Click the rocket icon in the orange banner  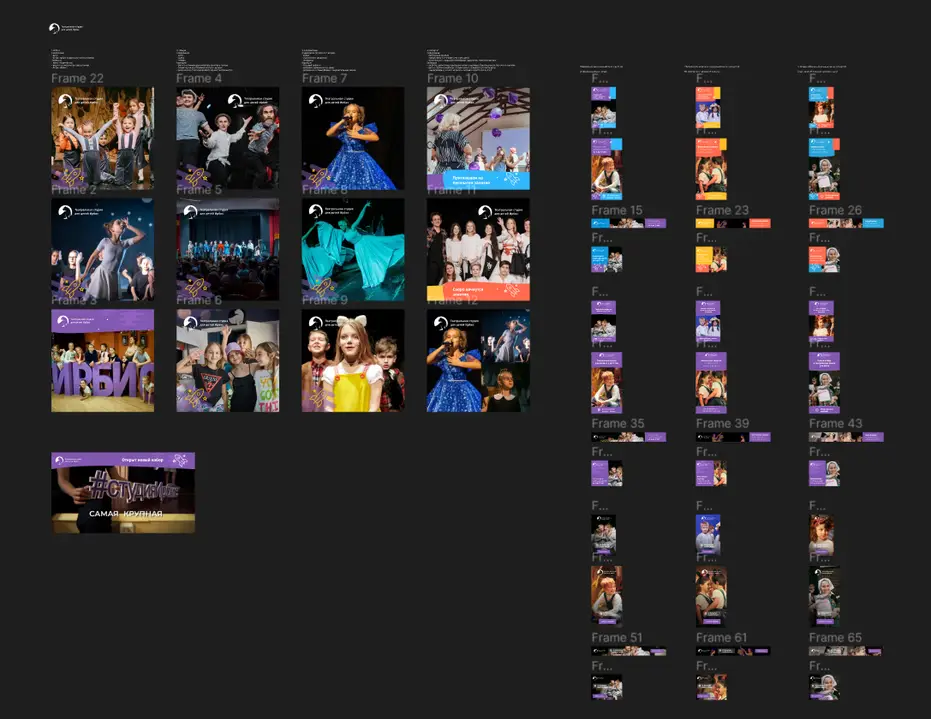point(513,290)
